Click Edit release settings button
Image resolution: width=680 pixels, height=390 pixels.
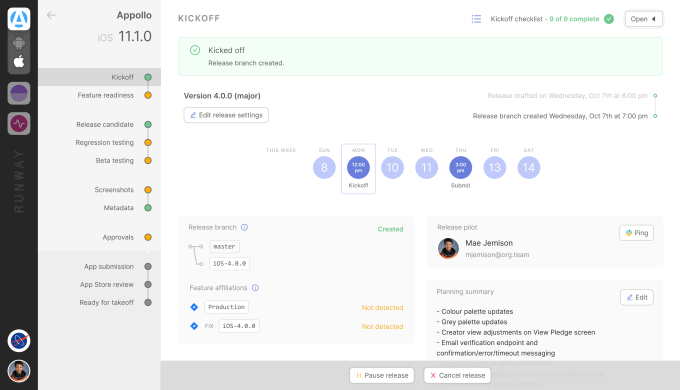pyautogui.click(x=226, y=115)
